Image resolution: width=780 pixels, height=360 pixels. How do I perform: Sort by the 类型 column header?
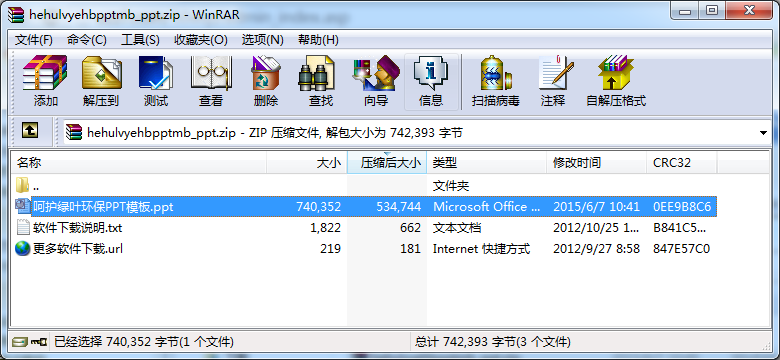coord(487,163)
